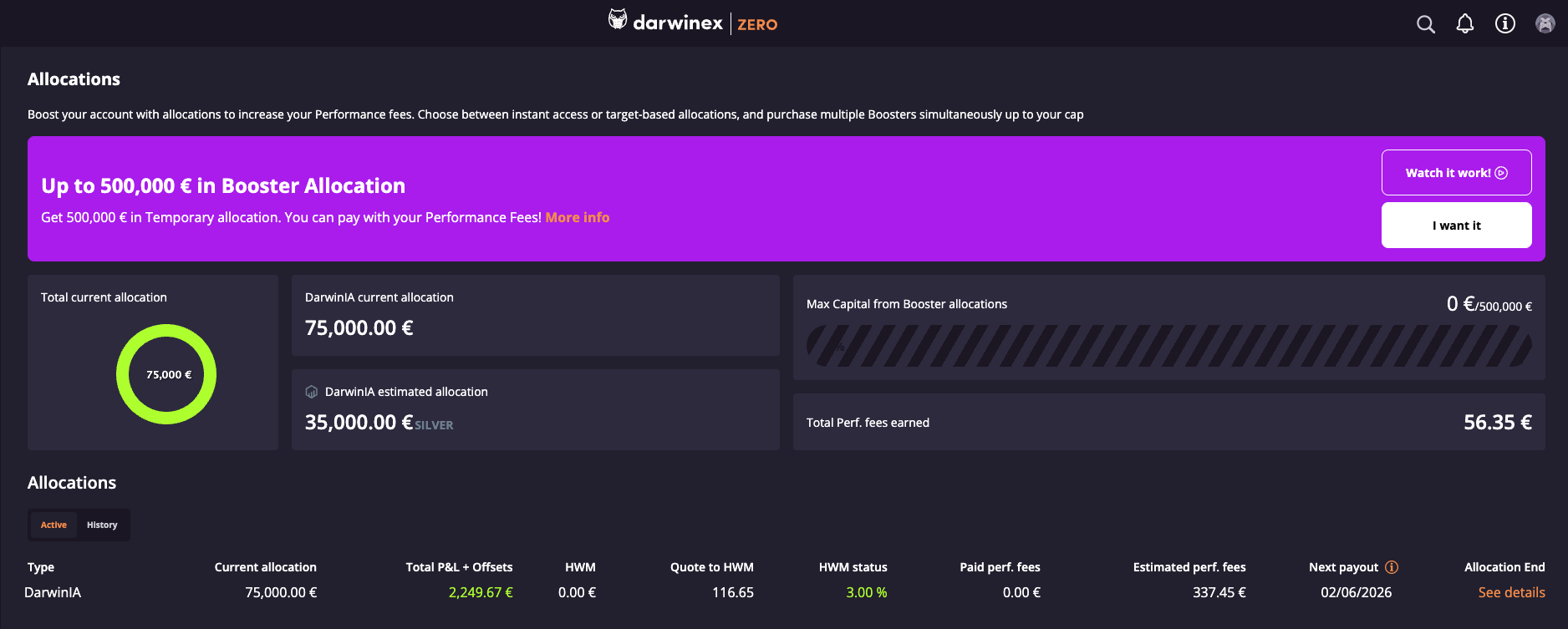Click the info circle icon in header

click(x=1505, y=24)
